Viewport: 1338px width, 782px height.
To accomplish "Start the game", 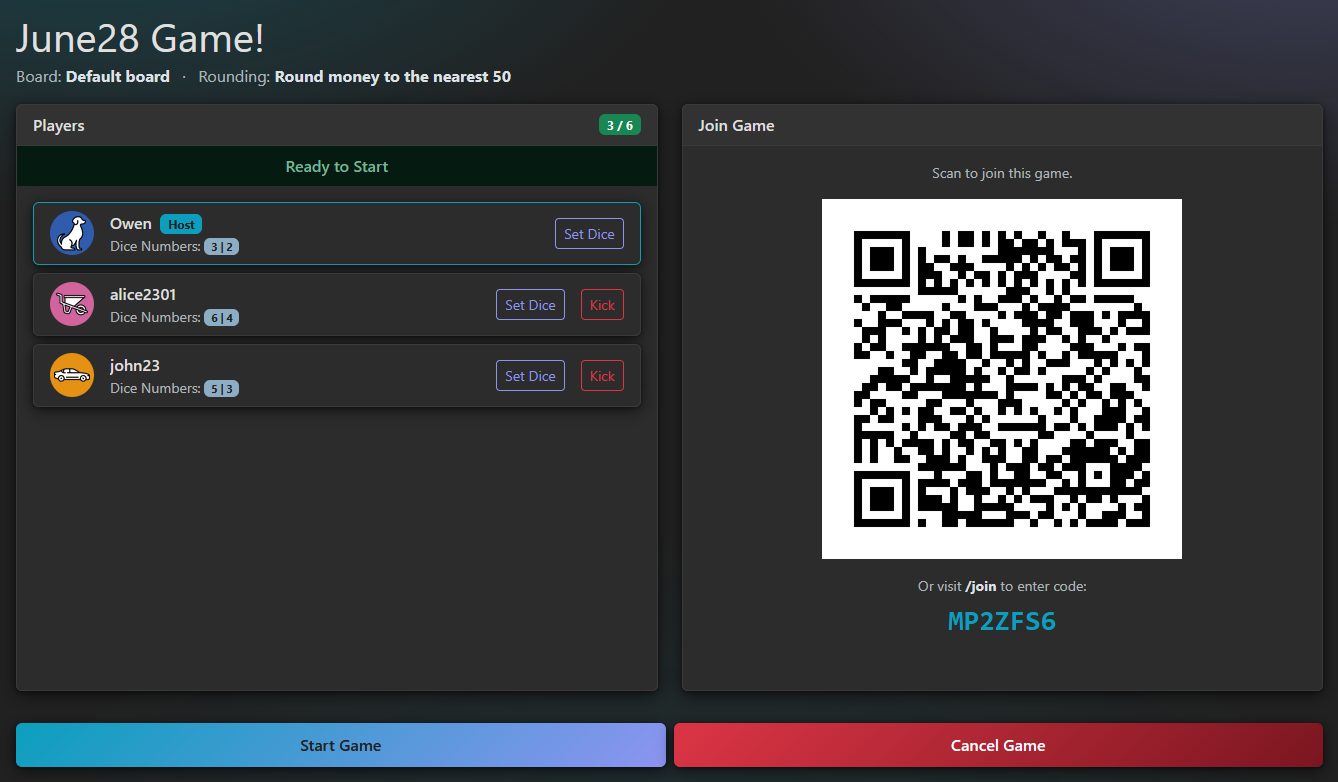I will point(341,745).
